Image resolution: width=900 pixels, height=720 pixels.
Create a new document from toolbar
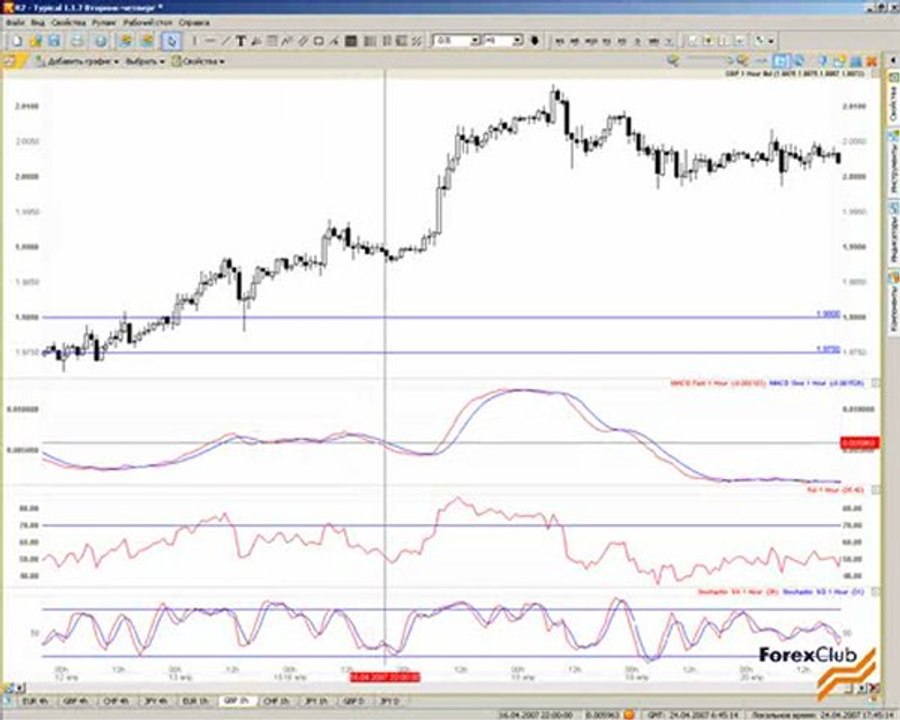(x=17, y=41)
